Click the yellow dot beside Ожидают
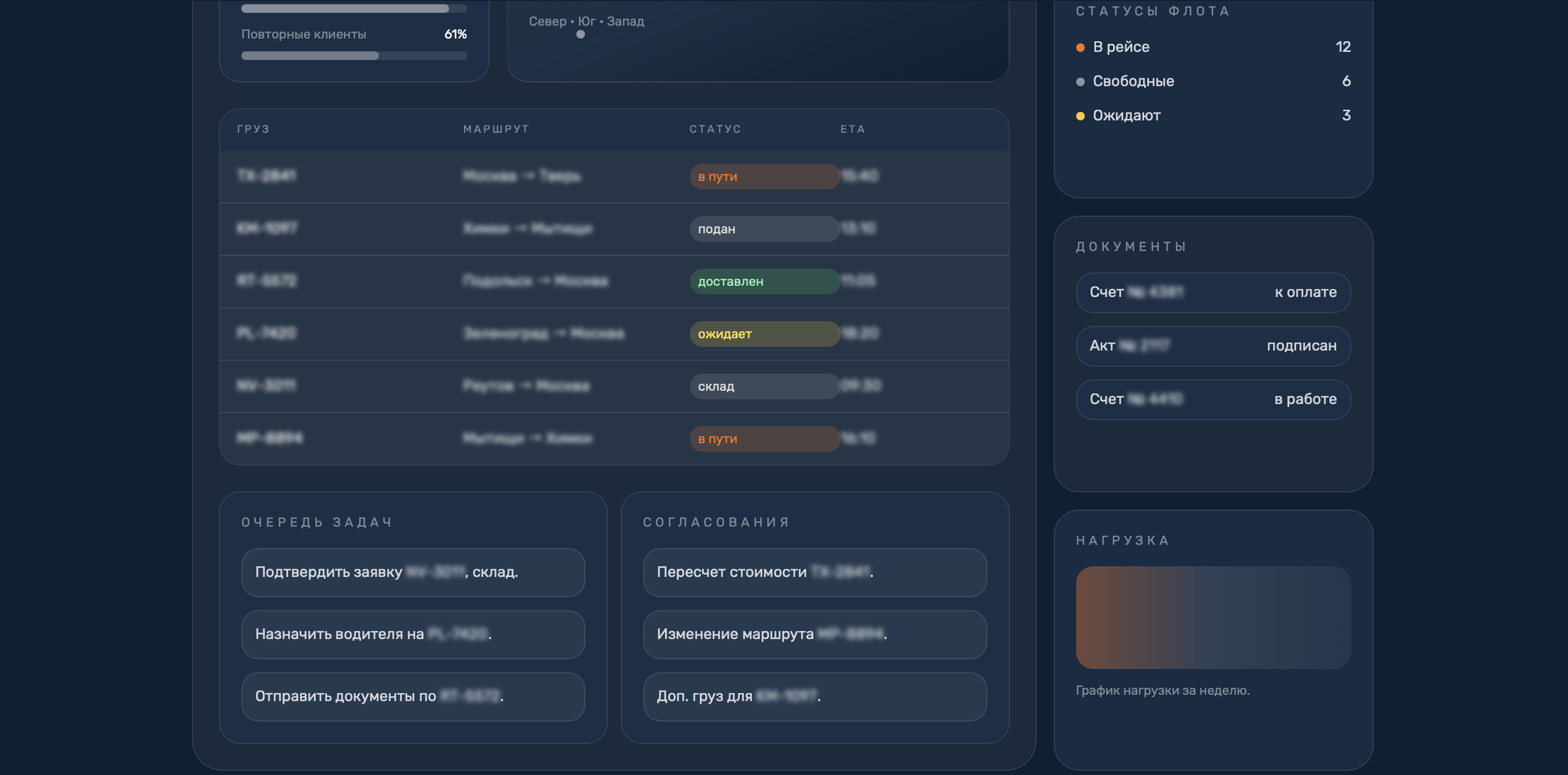Screen dimensions: 1568x775 [1080, 116]
